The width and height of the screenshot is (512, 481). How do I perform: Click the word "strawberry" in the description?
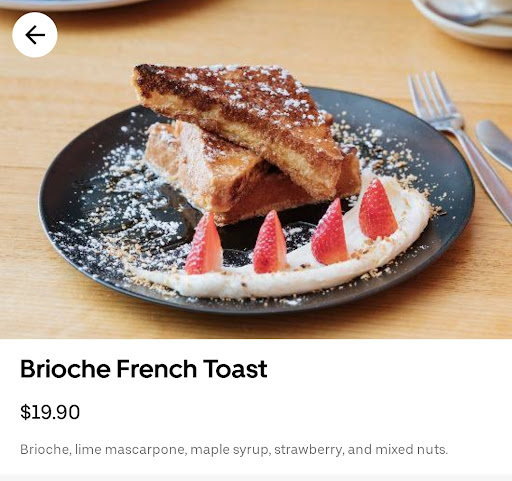(x=307, y=450)
